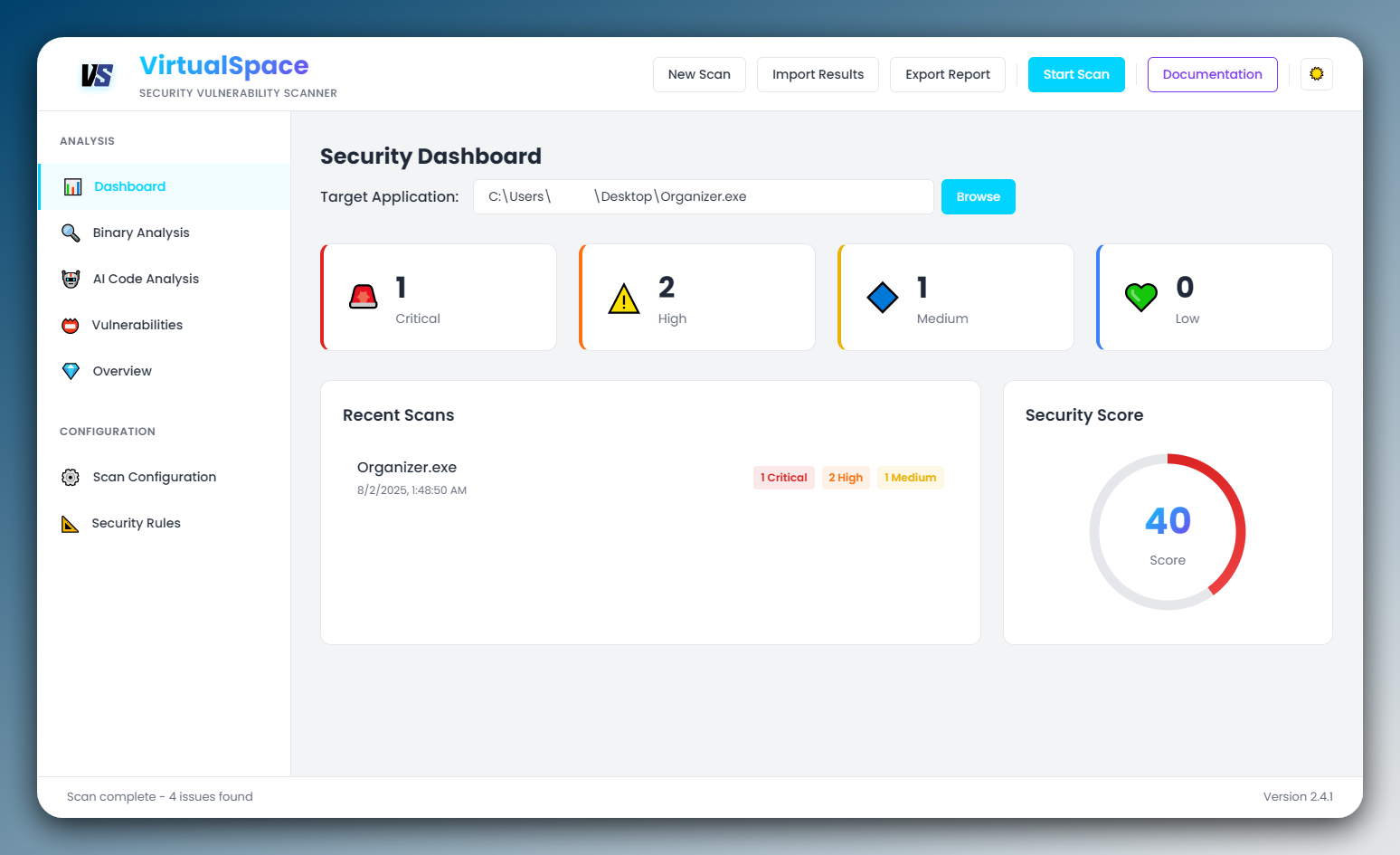Click the Dashboard bar chart icon

pyautogui.click(x=72, y=187)
